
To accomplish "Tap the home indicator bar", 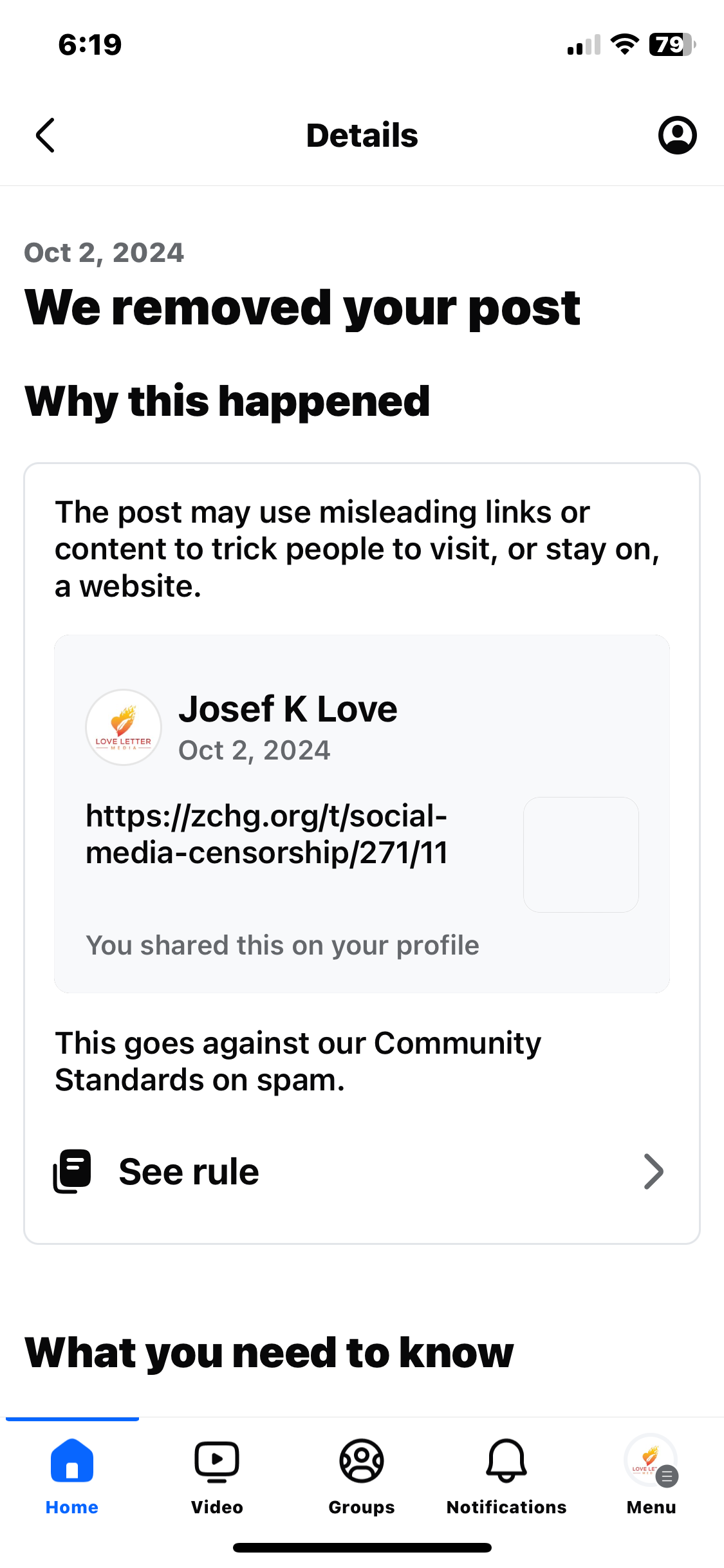I will coord(362,1547).
